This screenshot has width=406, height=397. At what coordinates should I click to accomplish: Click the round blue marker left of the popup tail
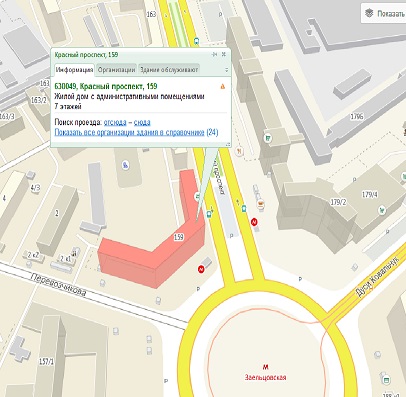point(125,165)
